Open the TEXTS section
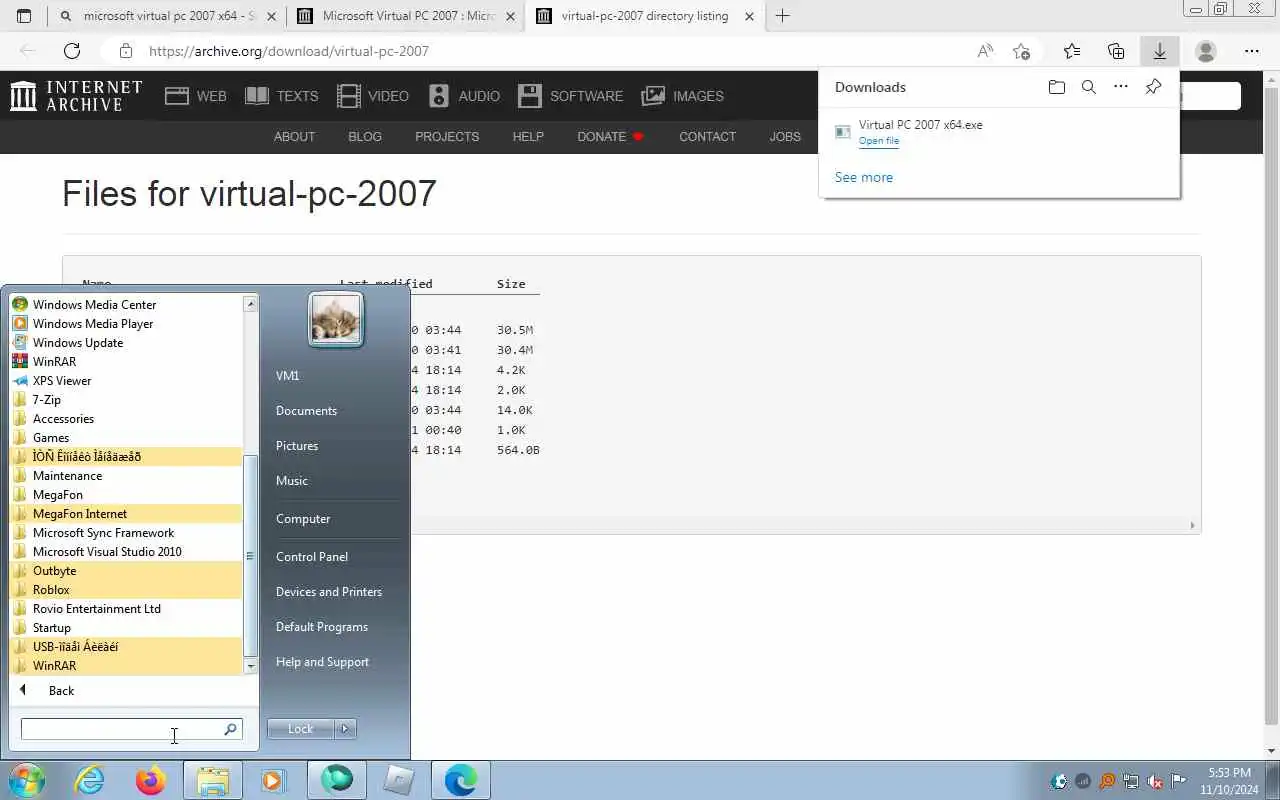 pyautogui.click(x=282, y=96)
